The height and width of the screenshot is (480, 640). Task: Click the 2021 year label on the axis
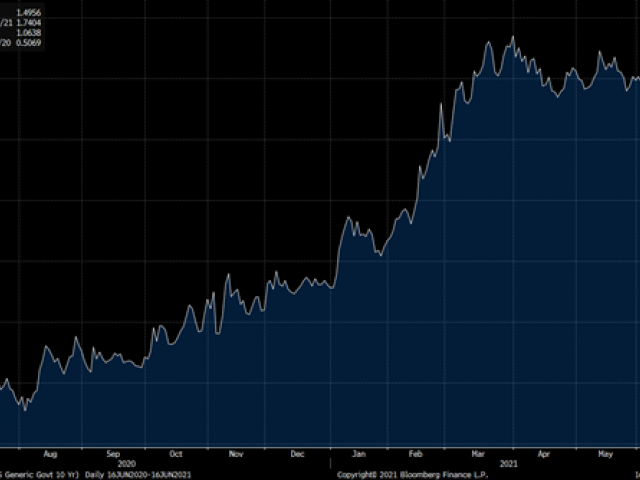508,463
